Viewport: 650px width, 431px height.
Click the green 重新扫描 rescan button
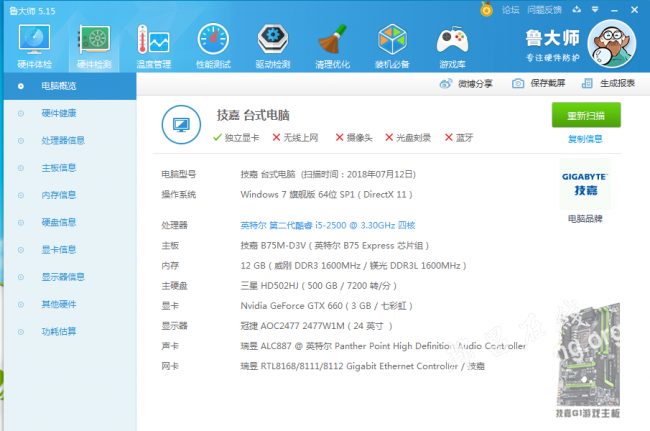pos(586,115)
